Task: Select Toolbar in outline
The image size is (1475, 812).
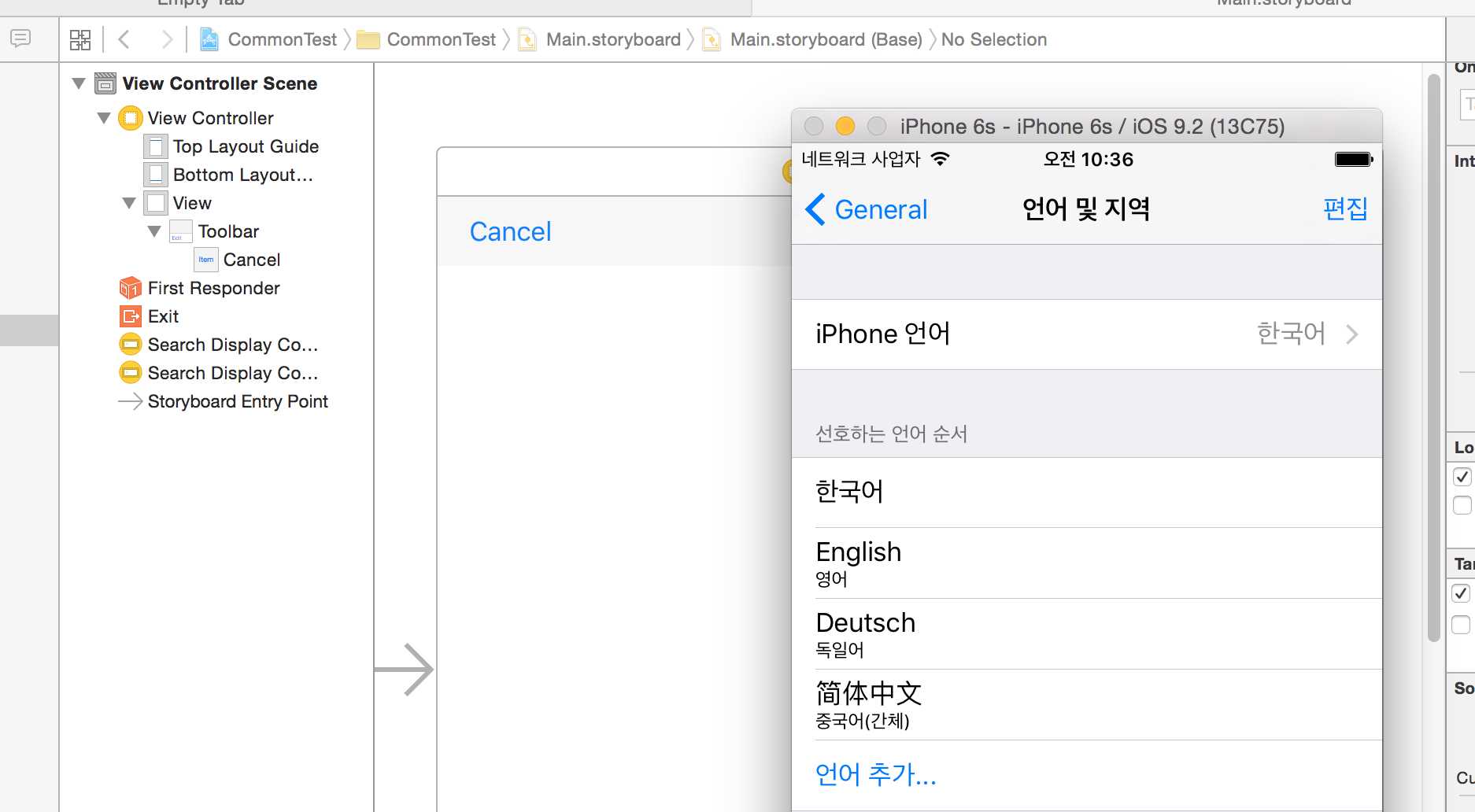Action: tap(228, 231)
